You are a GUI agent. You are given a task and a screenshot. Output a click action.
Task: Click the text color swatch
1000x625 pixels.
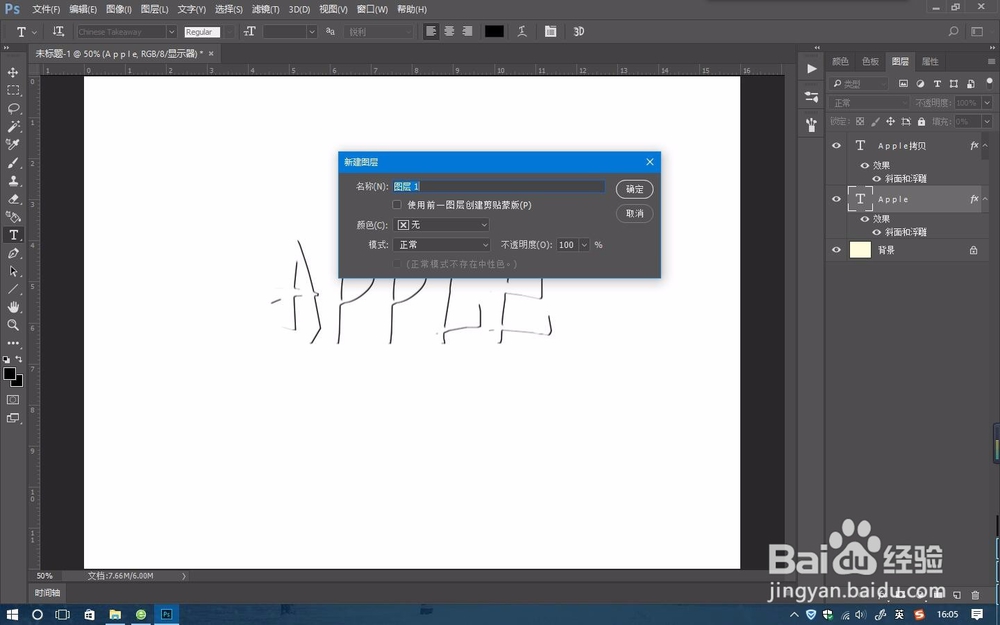[494, 31]
